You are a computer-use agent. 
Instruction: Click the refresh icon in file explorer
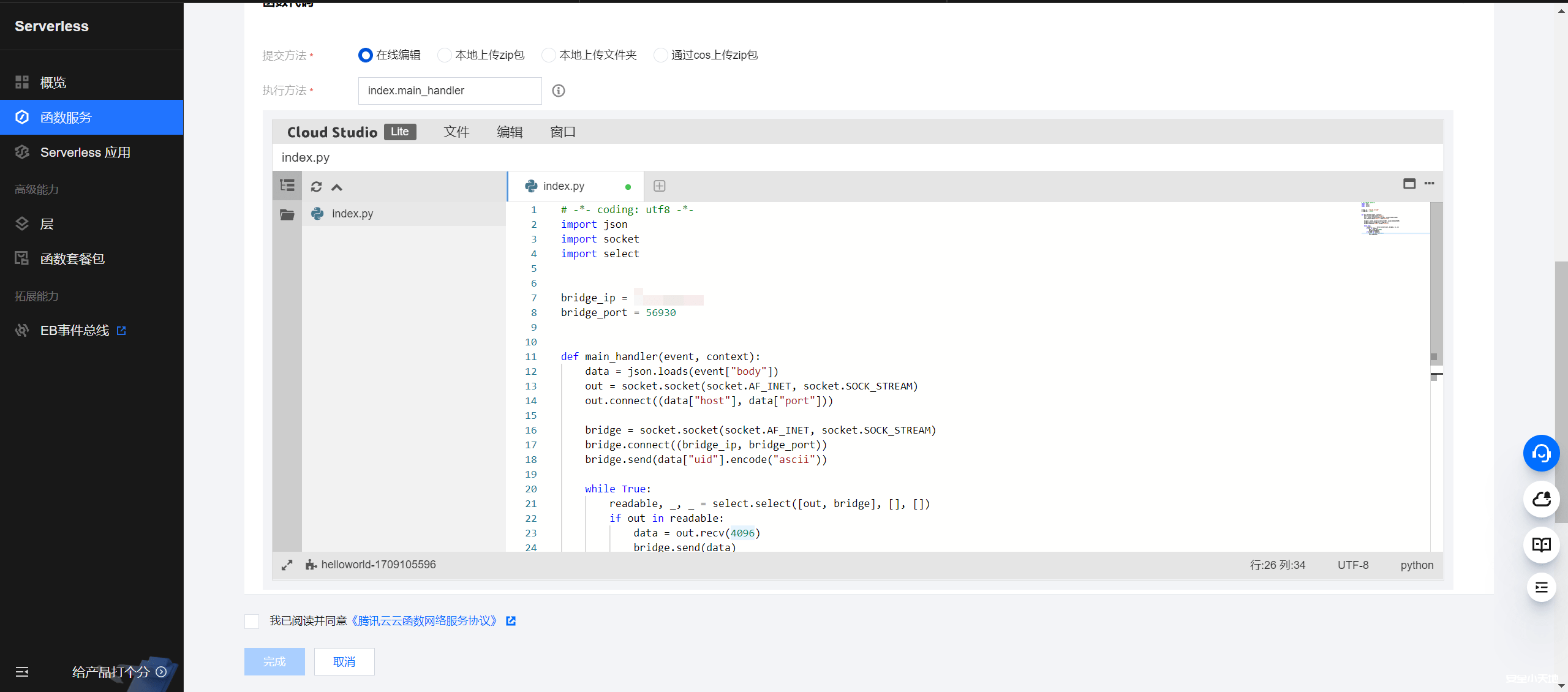pos(316,187)
